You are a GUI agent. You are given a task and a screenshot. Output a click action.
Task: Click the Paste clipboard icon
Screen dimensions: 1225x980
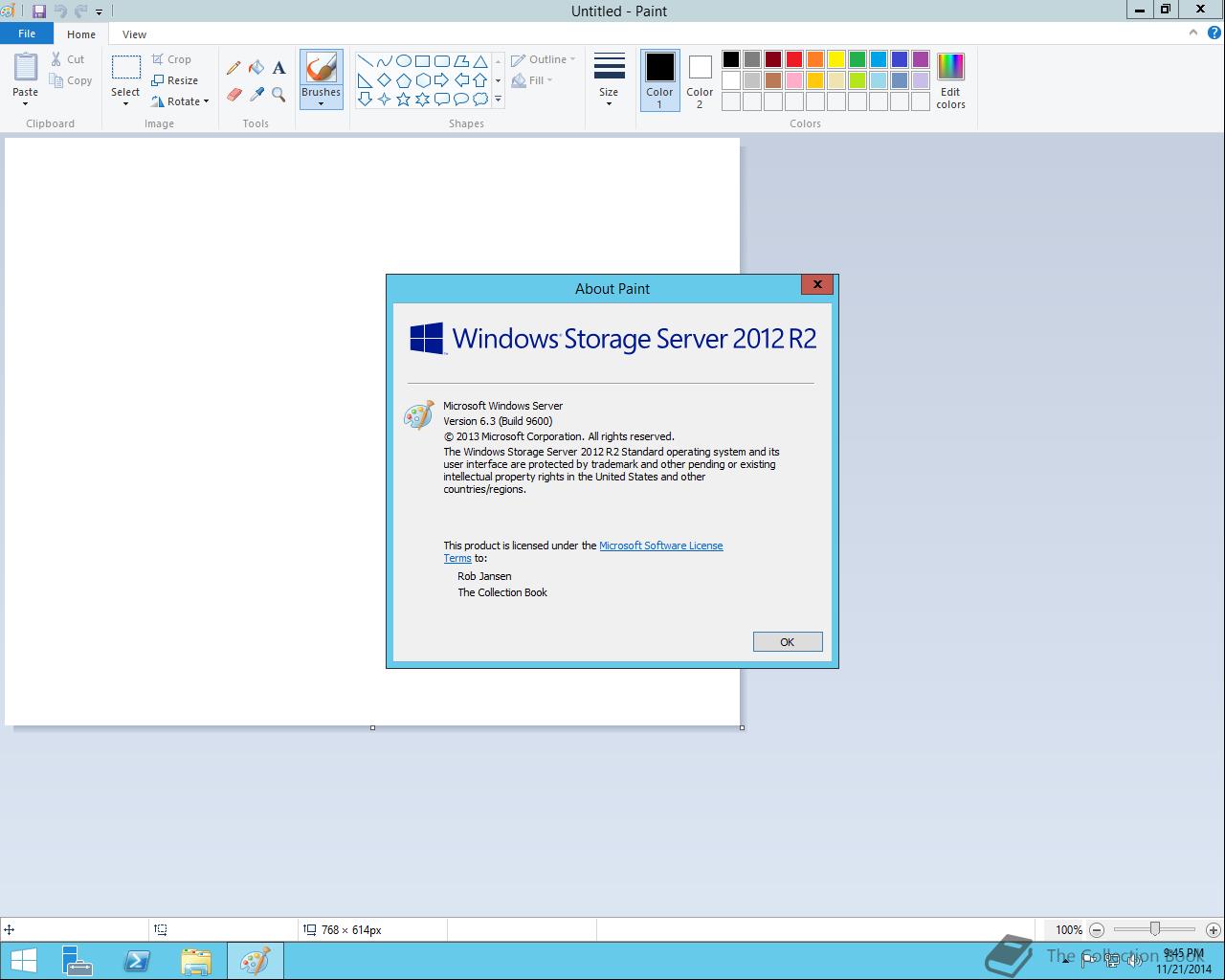[26, 68]
